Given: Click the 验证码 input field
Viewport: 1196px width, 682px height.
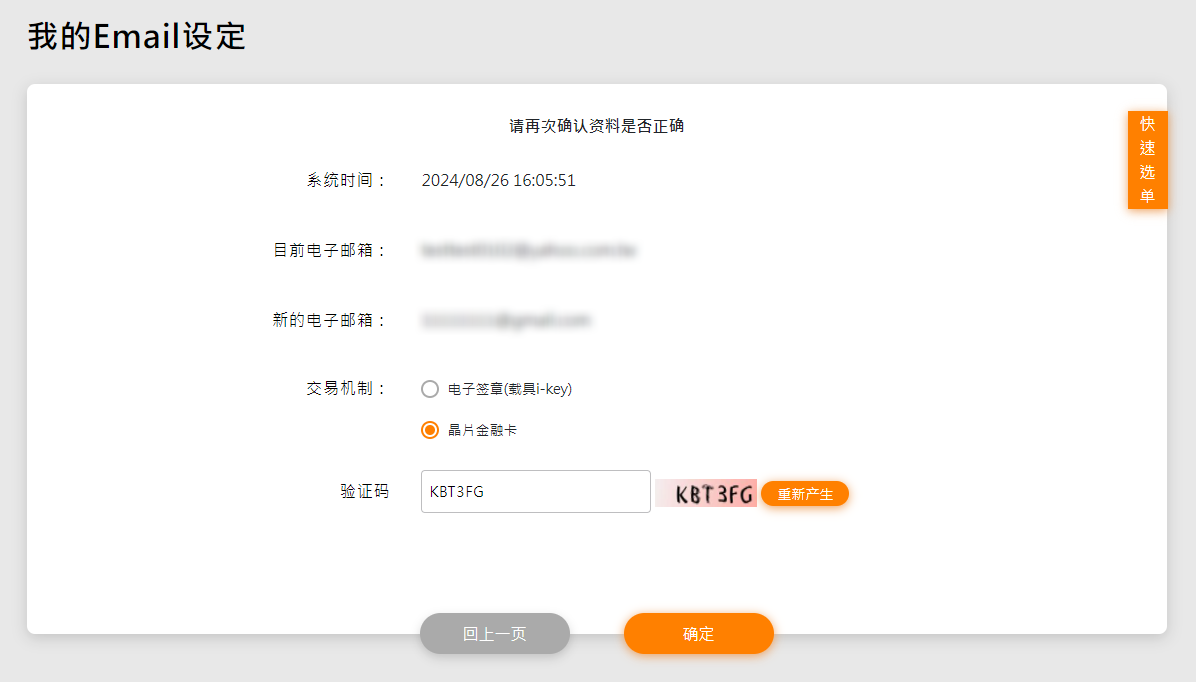Looking at the screenshot, I should pos(535,492).
